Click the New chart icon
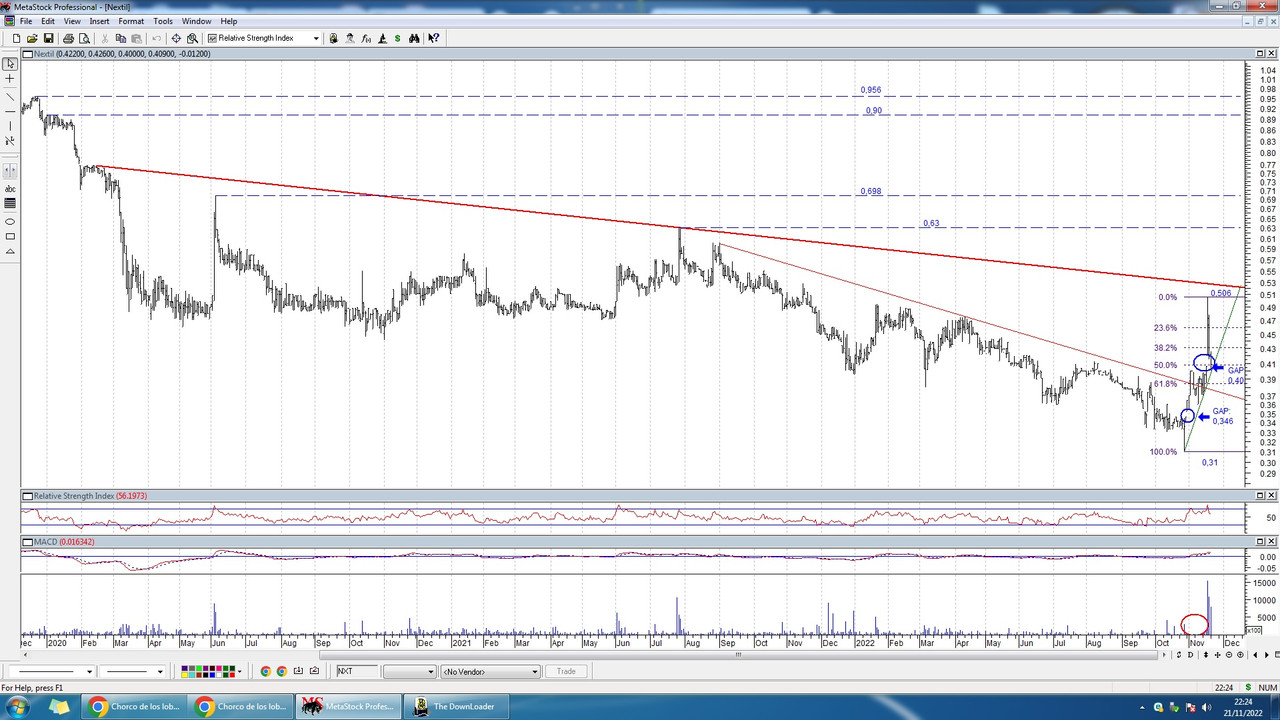The image size is (1280, 720). click(16, 38)
